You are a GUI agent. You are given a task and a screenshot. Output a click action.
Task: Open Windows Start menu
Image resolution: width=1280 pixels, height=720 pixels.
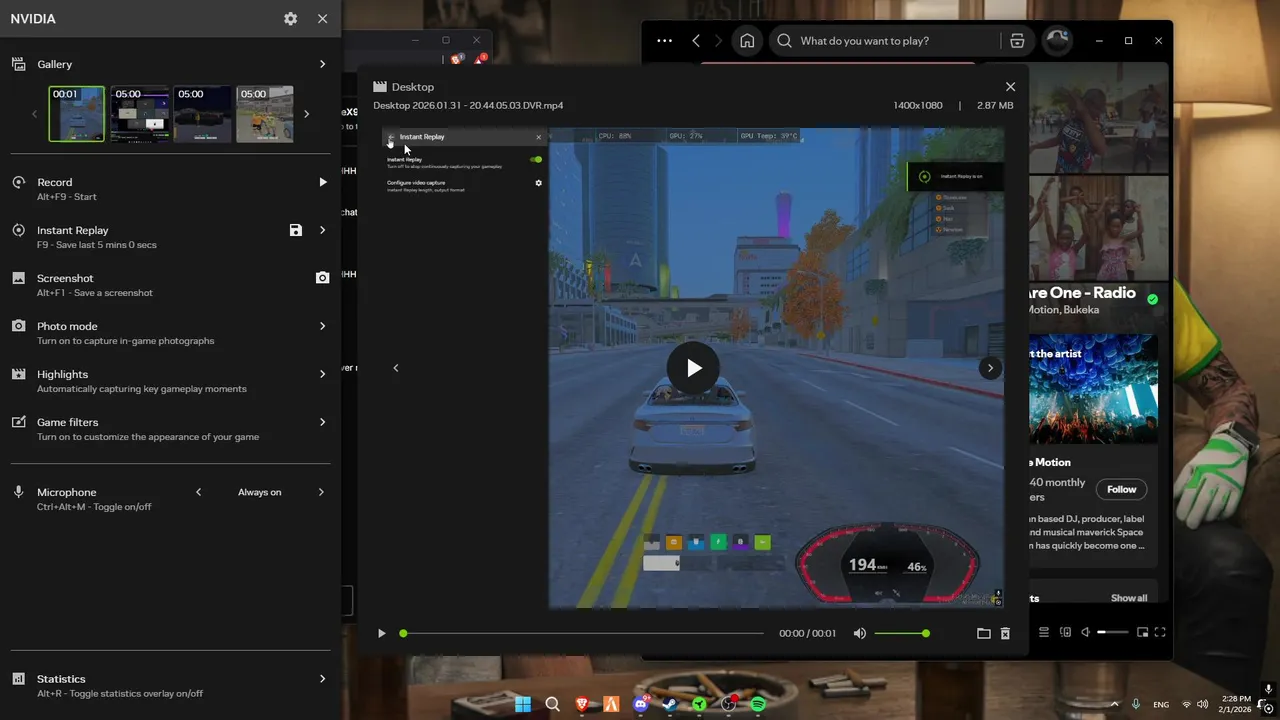[523, 704]
